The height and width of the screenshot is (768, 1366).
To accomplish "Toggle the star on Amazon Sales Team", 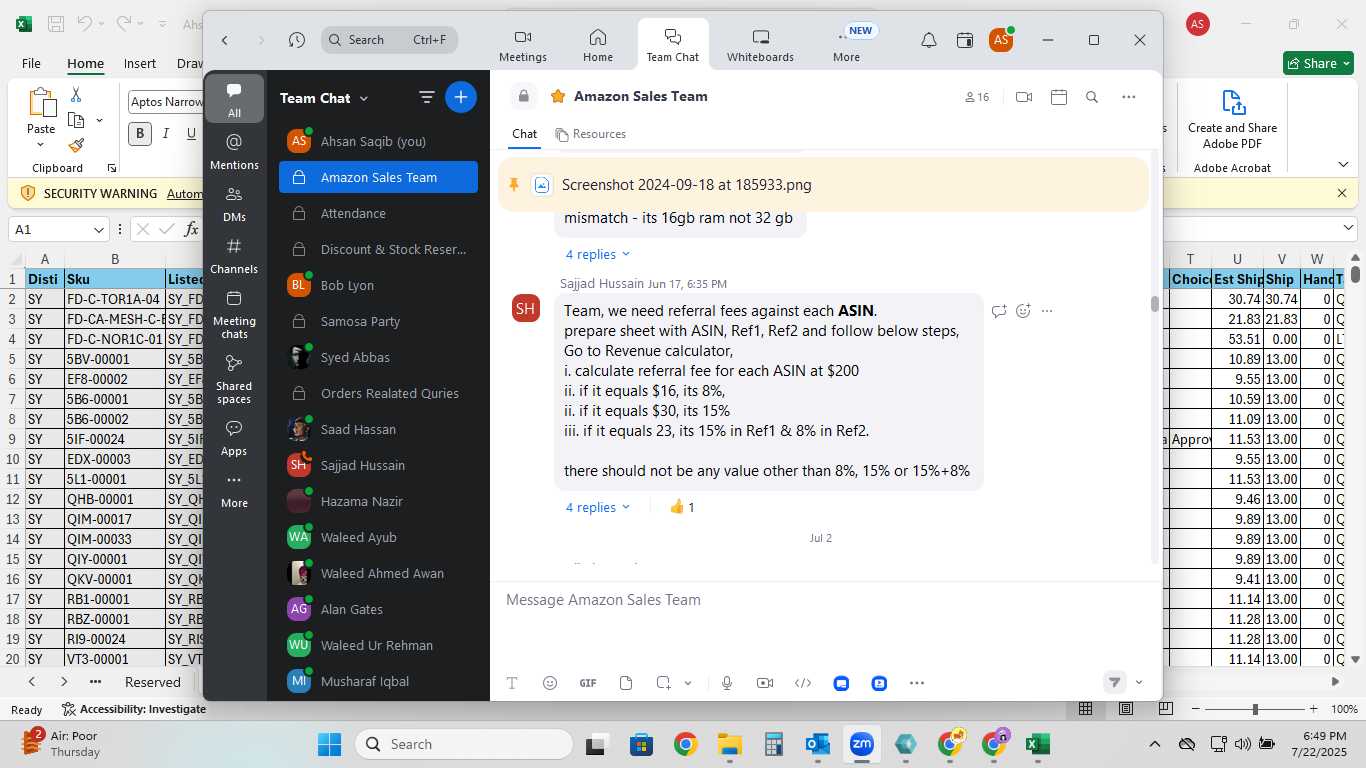I will pyautogui.click(x=557, y=96).
